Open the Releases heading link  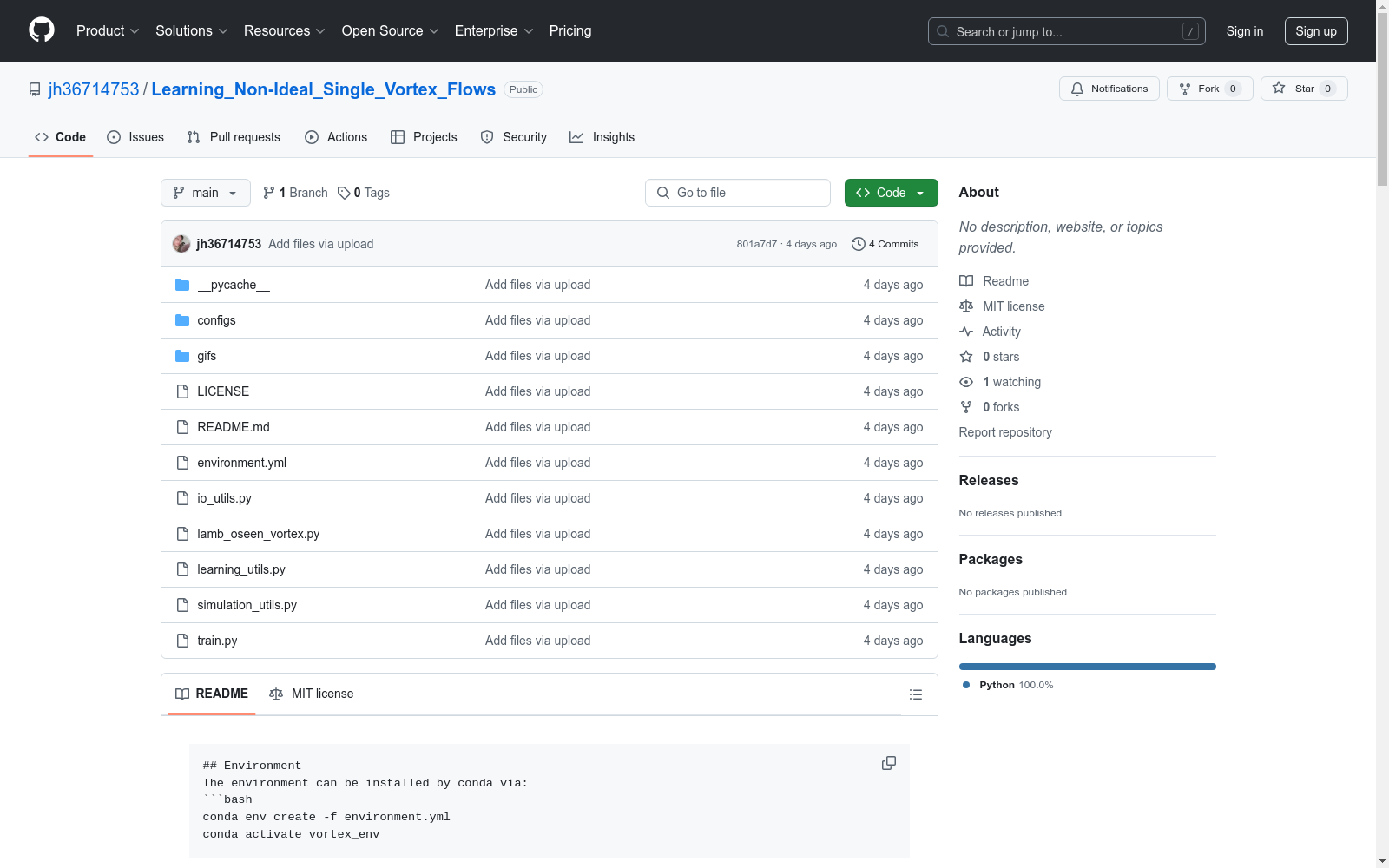click(x=989, y=480)
